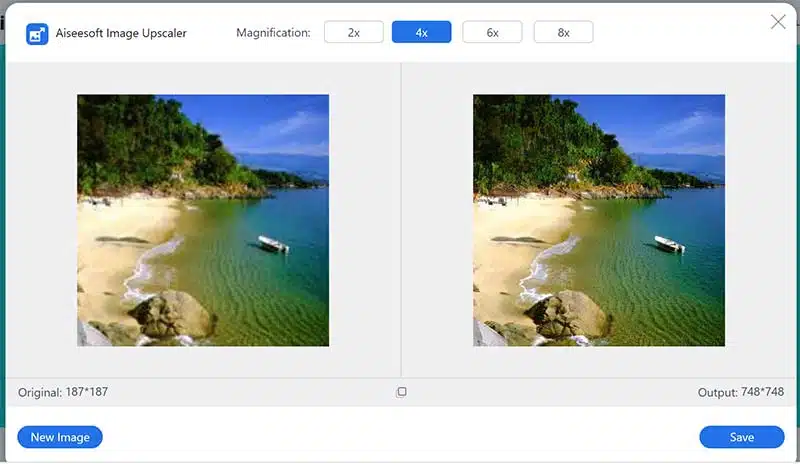Viewport: 800px width, 464px height.
Task: Click the large rock in the output image
Action: click(568, 314)
